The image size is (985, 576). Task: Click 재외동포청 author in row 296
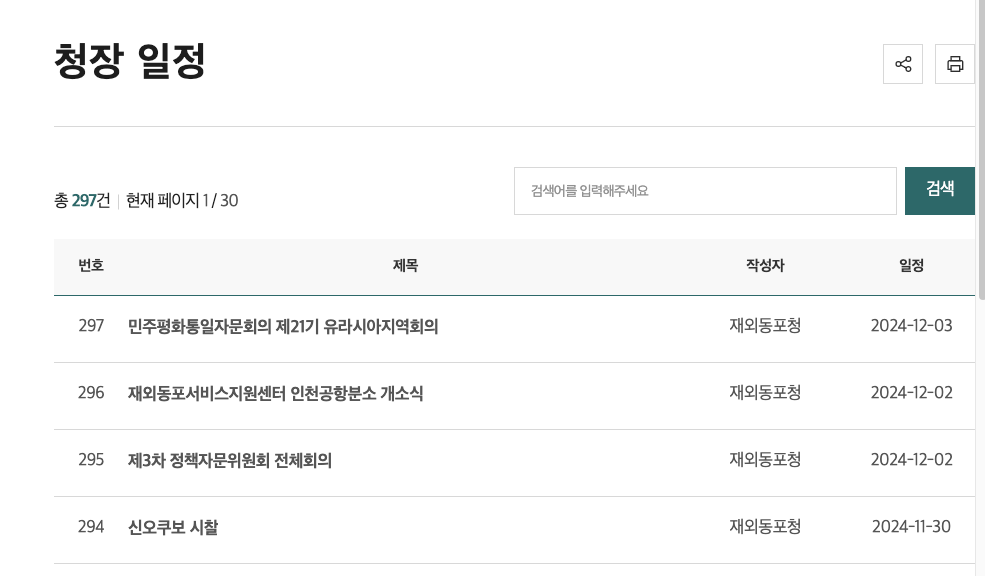[765, 393]
